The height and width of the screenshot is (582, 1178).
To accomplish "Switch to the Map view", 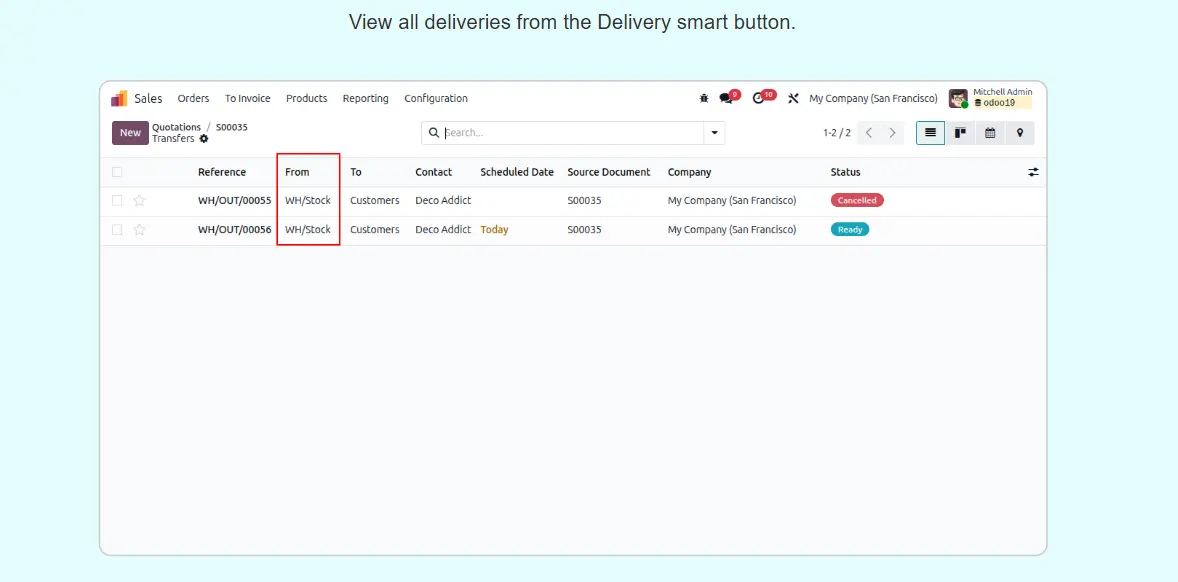I will click(x=1020, y=133).
